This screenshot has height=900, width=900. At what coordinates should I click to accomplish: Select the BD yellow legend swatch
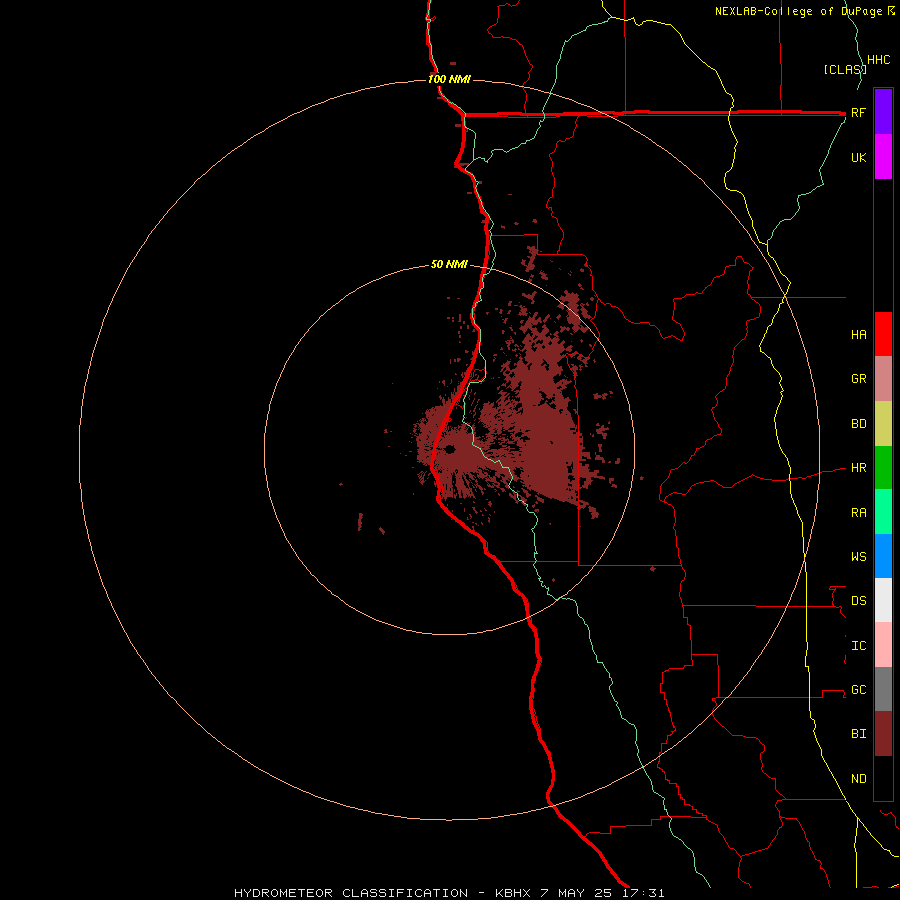tap(883, 424)
